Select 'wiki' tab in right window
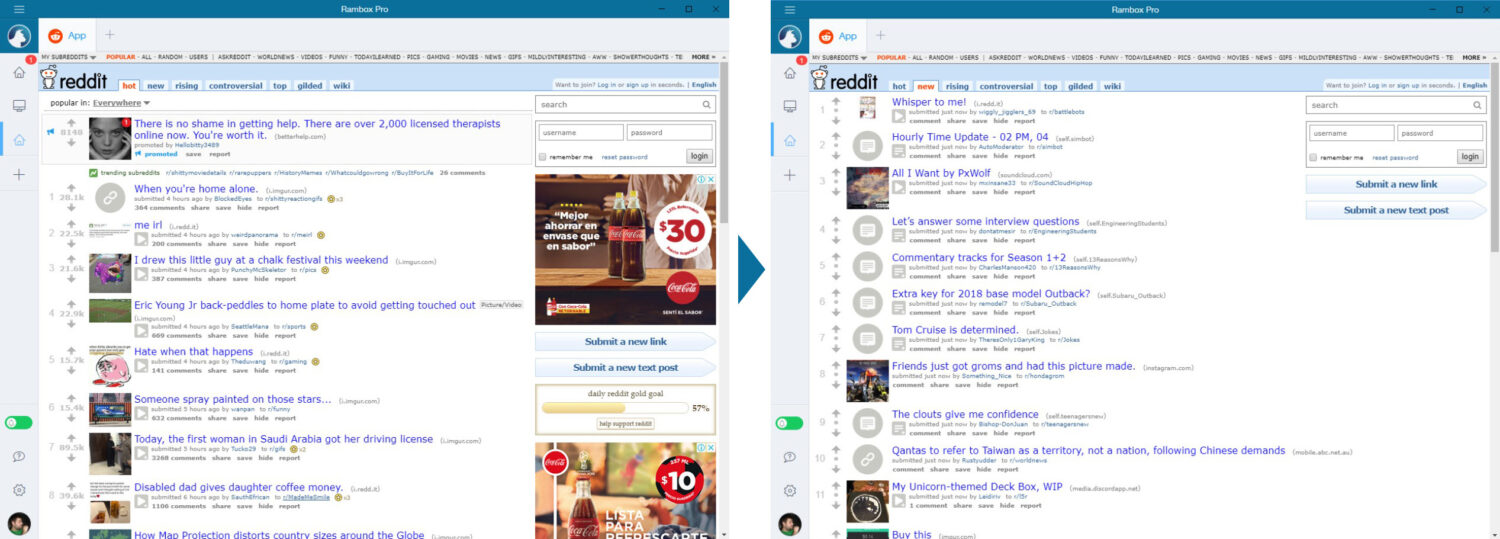The image size is (1500, 539). click(x=1112, y=86)
